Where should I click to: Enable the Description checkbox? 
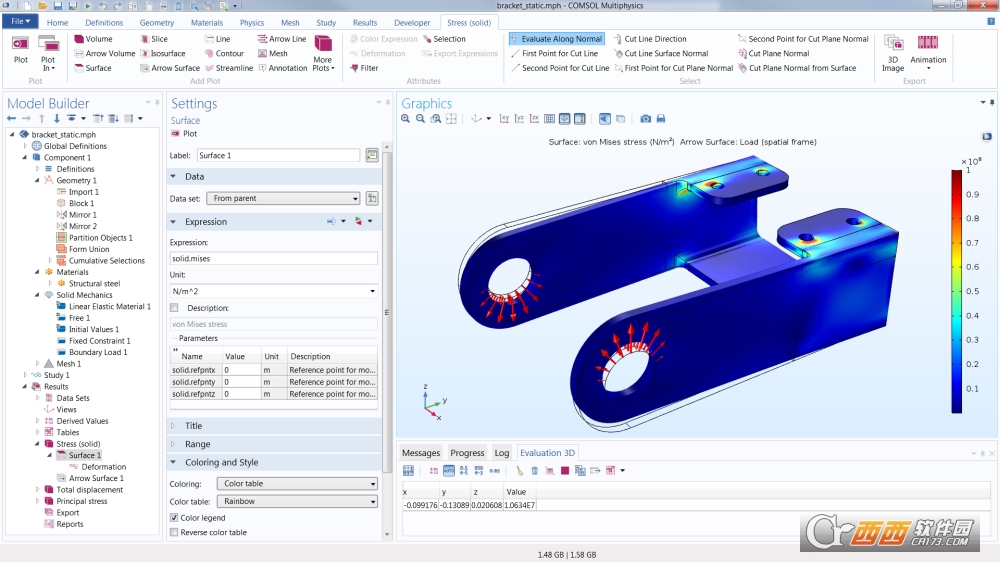click(x=174, y=307)
